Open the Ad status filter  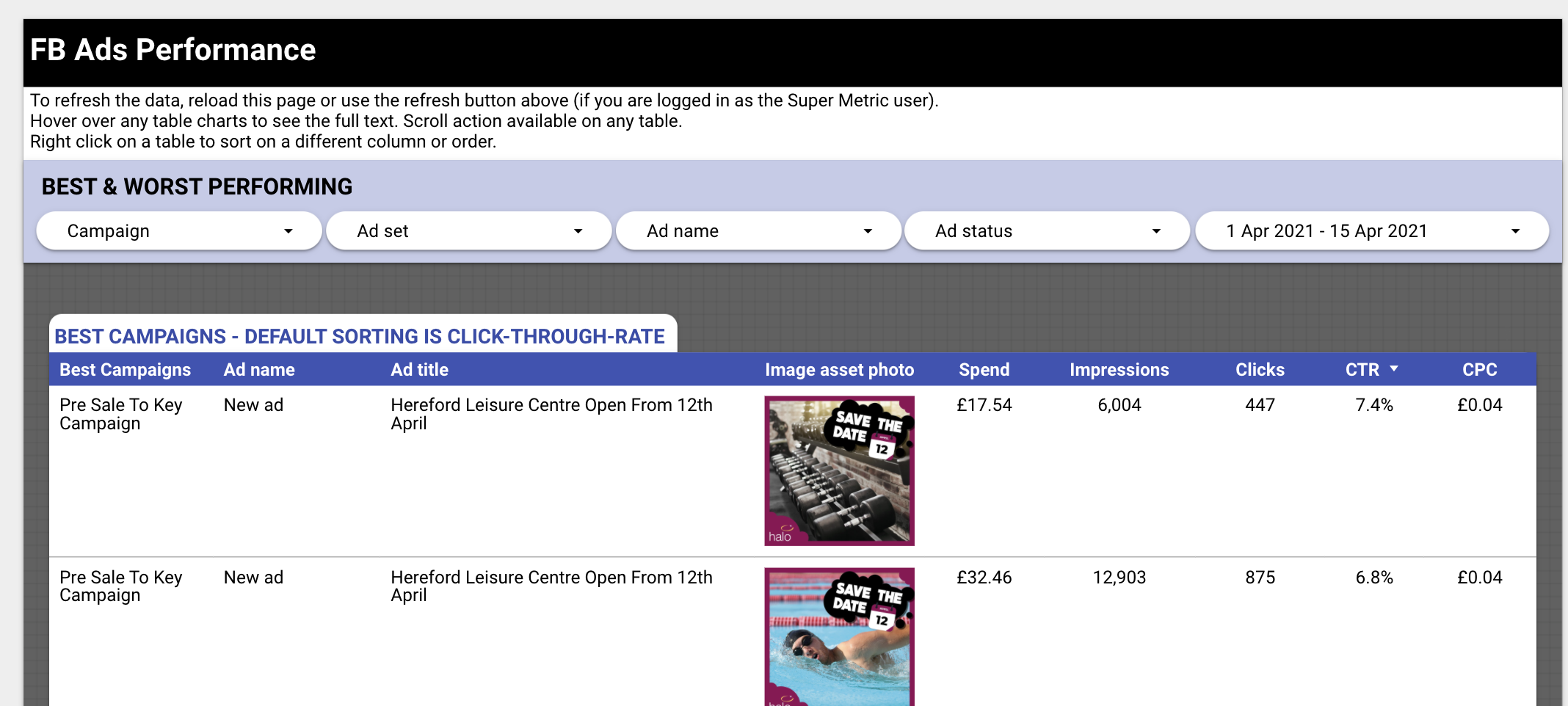pos(1048,230)
